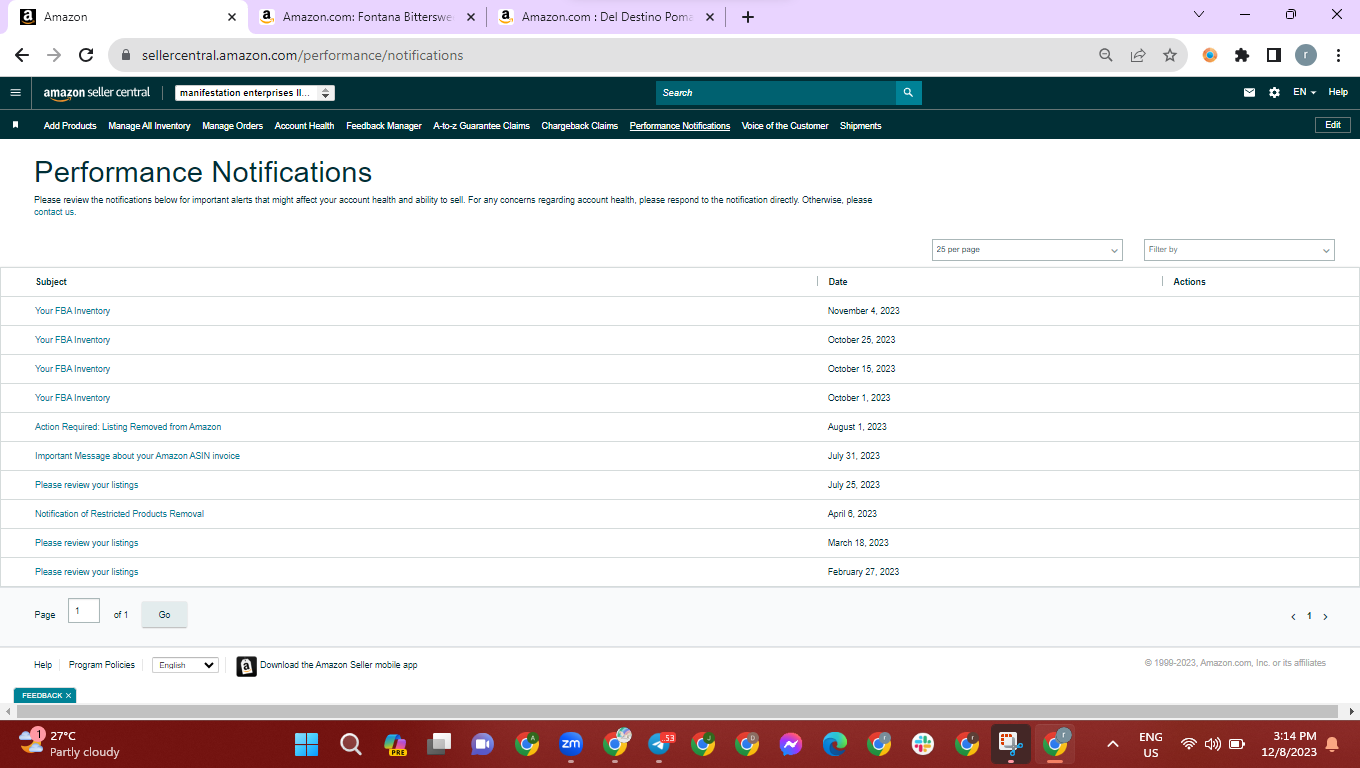The height and width of the screenshot is (768, 1360).
Task: Open Important Message about your Amazon ASIN invoice
Action: (137, 456)
